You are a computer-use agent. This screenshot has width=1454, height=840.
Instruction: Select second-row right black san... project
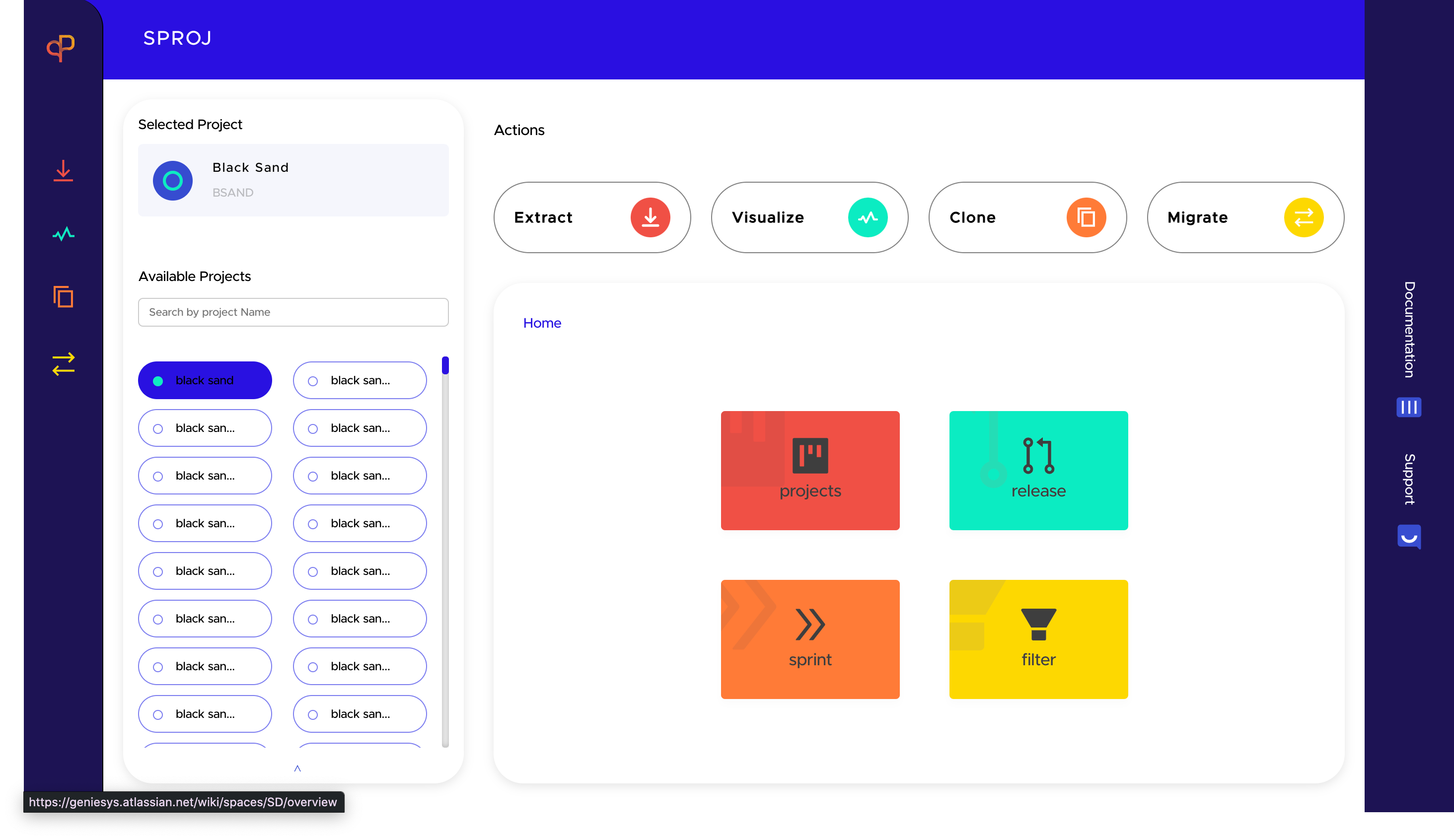pos(360,428)
